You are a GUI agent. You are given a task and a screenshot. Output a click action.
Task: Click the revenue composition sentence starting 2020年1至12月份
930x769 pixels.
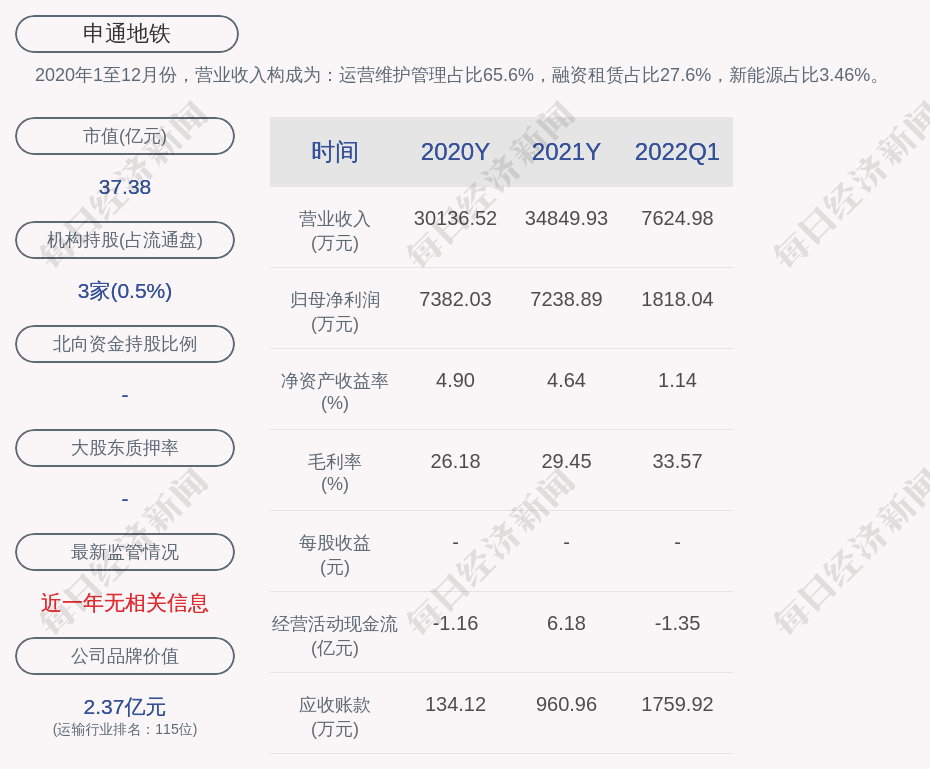458,75
